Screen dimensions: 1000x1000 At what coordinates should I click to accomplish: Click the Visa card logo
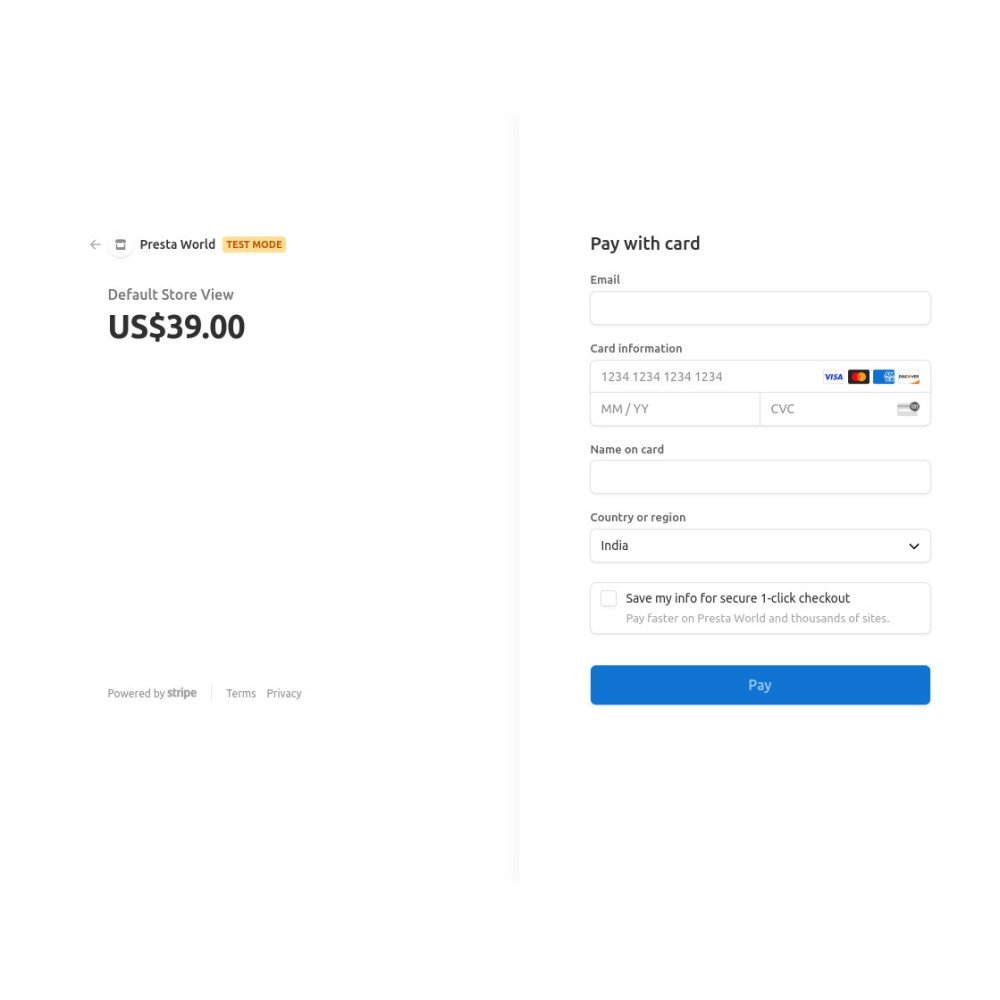tap(833, 377)
